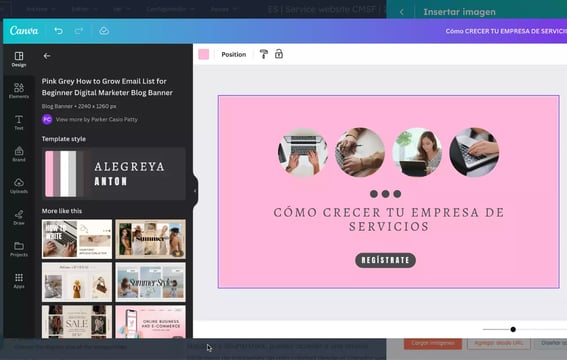Choose the Sale template thumbnail
This screenshot has height=360, width=567.
[x=77, y=322]
